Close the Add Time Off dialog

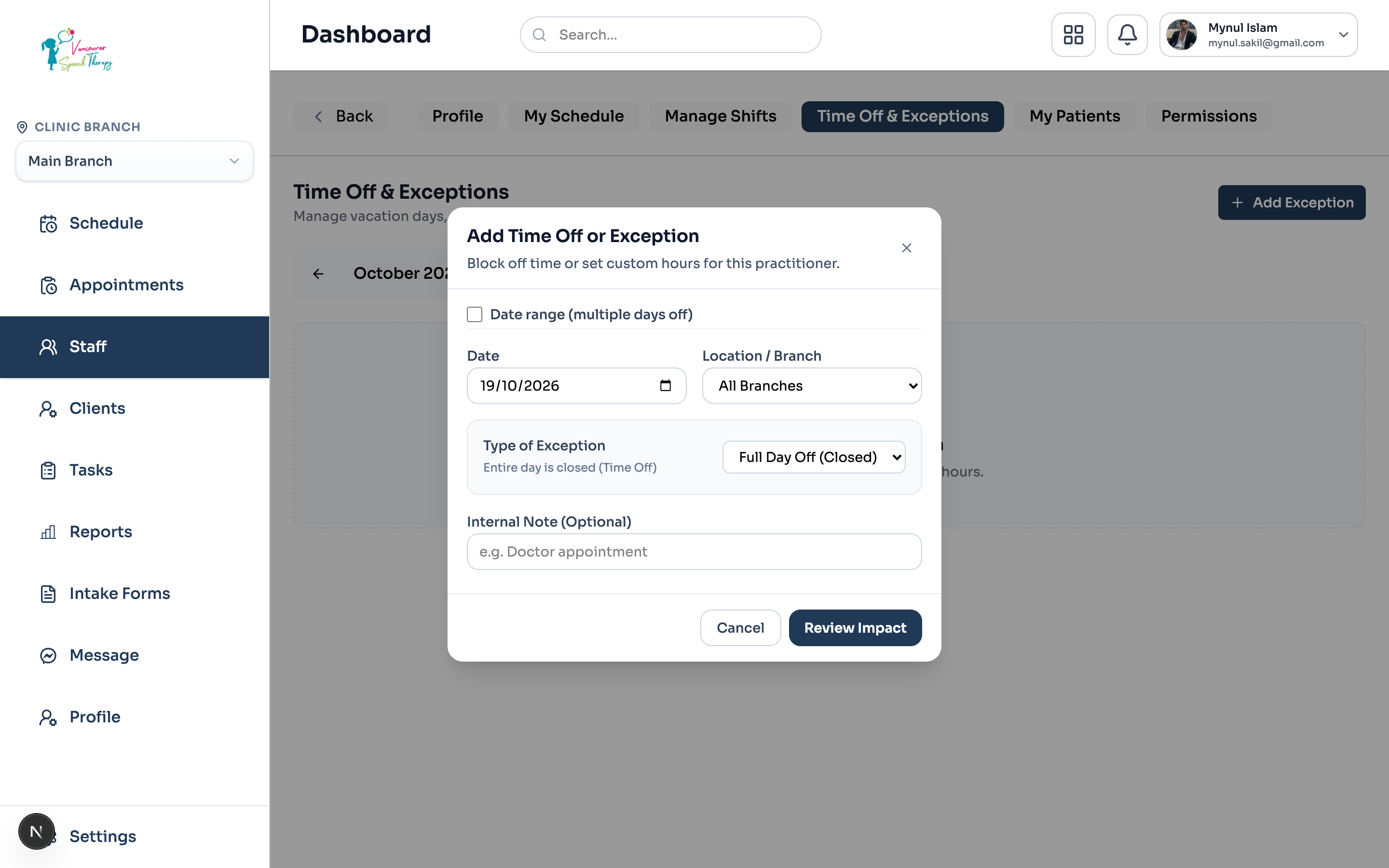click(906, 248)
